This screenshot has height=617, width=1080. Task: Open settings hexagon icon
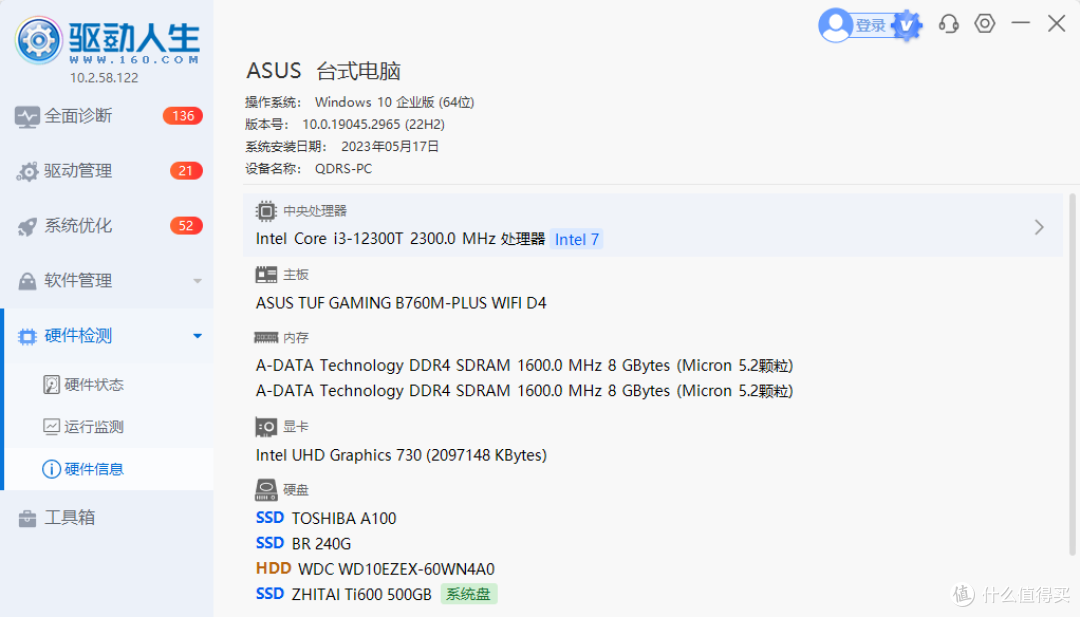(x=985, y=23)
